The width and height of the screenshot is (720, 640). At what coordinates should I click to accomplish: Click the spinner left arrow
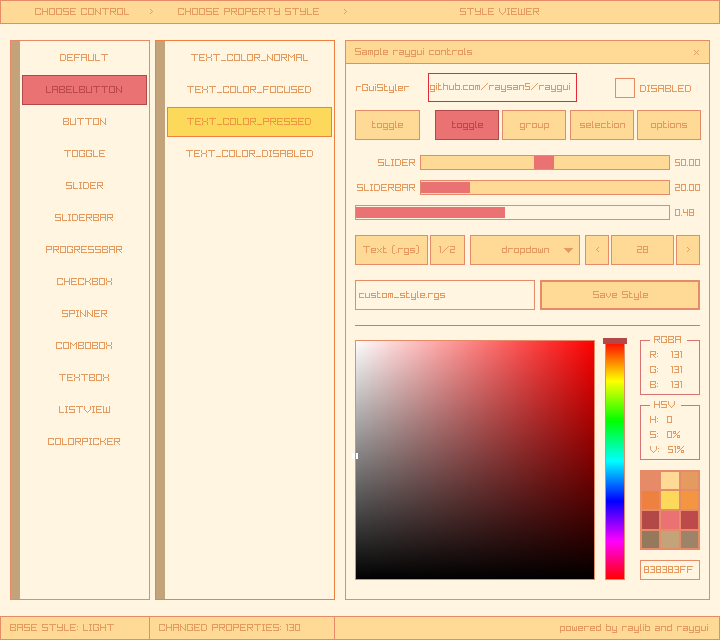(x=596, y=250)
